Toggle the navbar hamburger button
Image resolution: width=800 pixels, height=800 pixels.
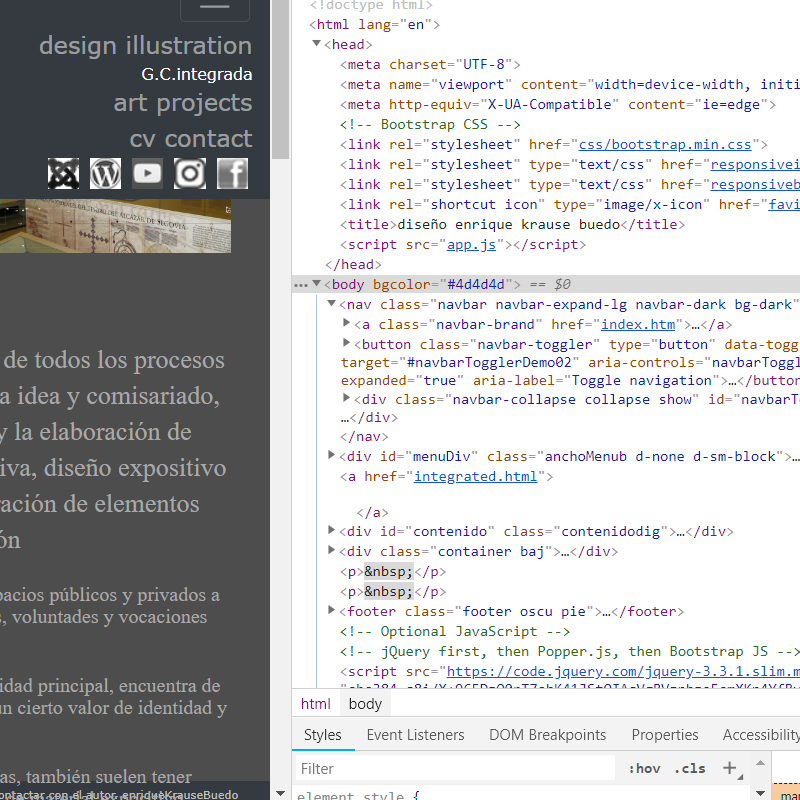pos(215,8)
